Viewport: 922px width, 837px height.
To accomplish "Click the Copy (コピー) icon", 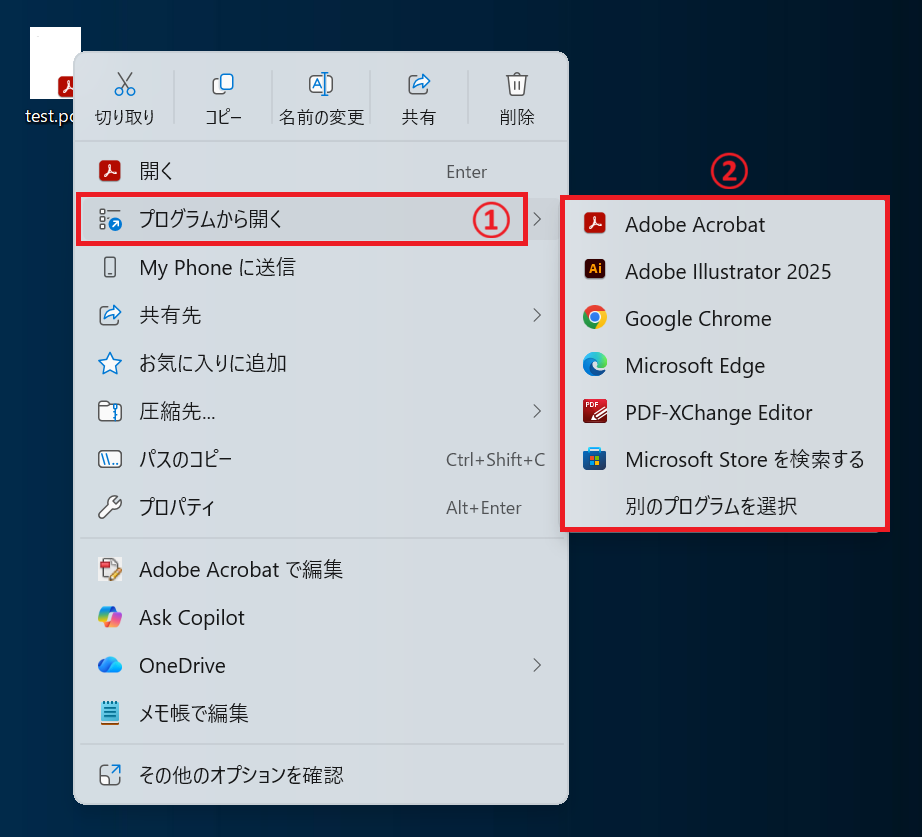I will (222, 85).
